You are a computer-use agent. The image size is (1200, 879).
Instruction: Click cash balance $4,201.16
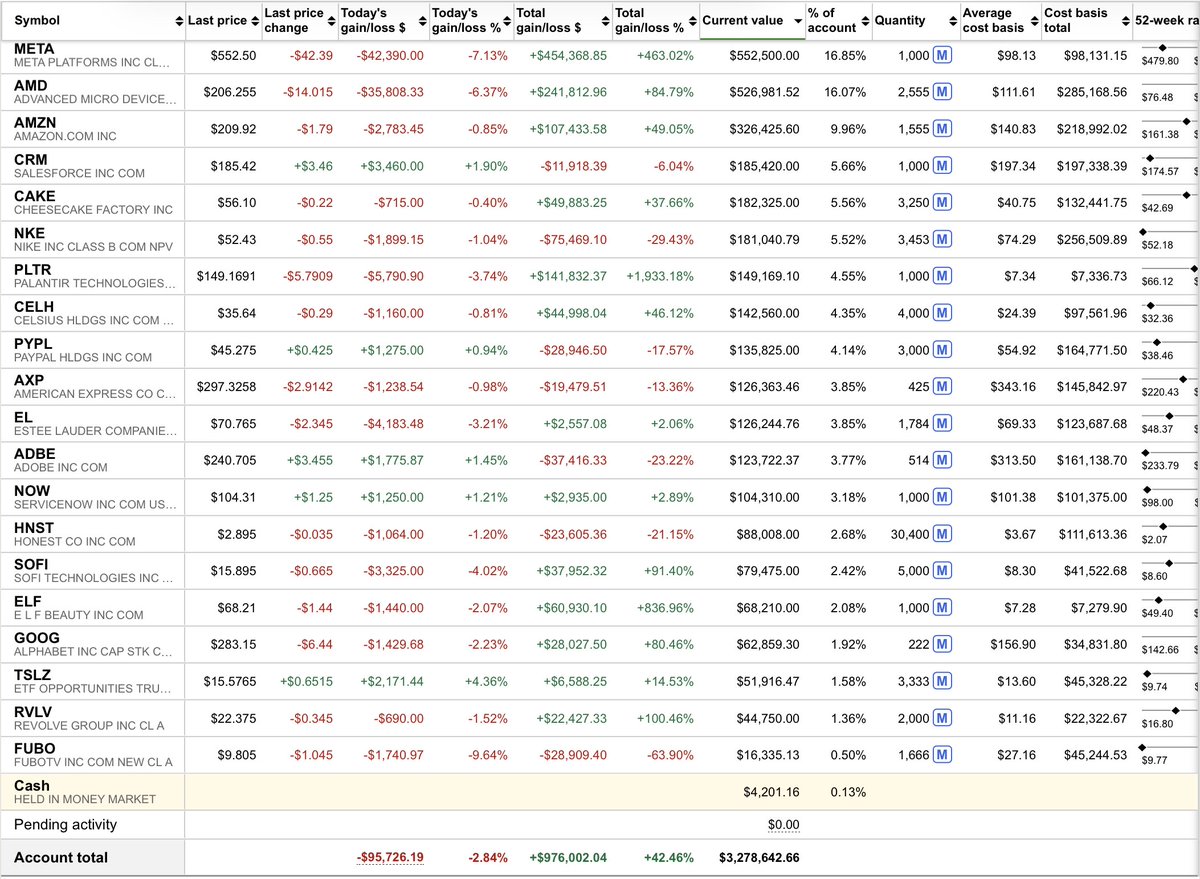[771, 792]
